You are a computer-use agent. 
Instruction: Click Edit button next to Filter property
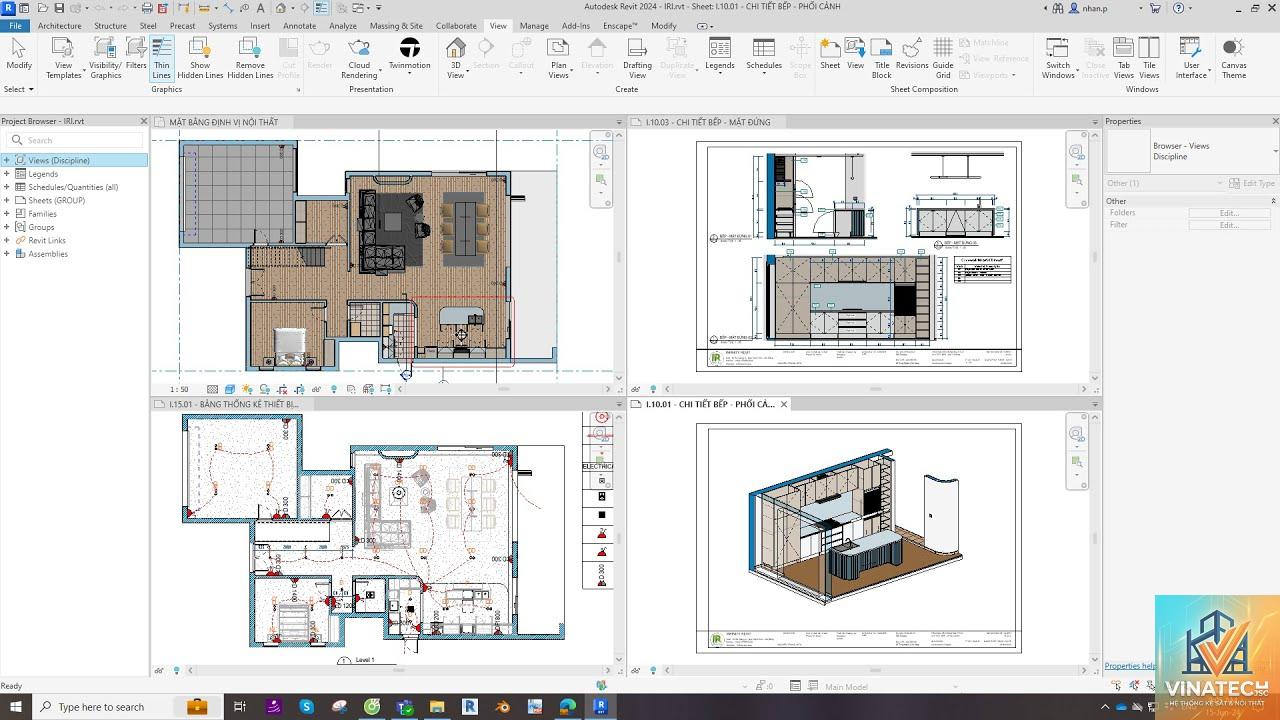click(x=1229, y=225)
